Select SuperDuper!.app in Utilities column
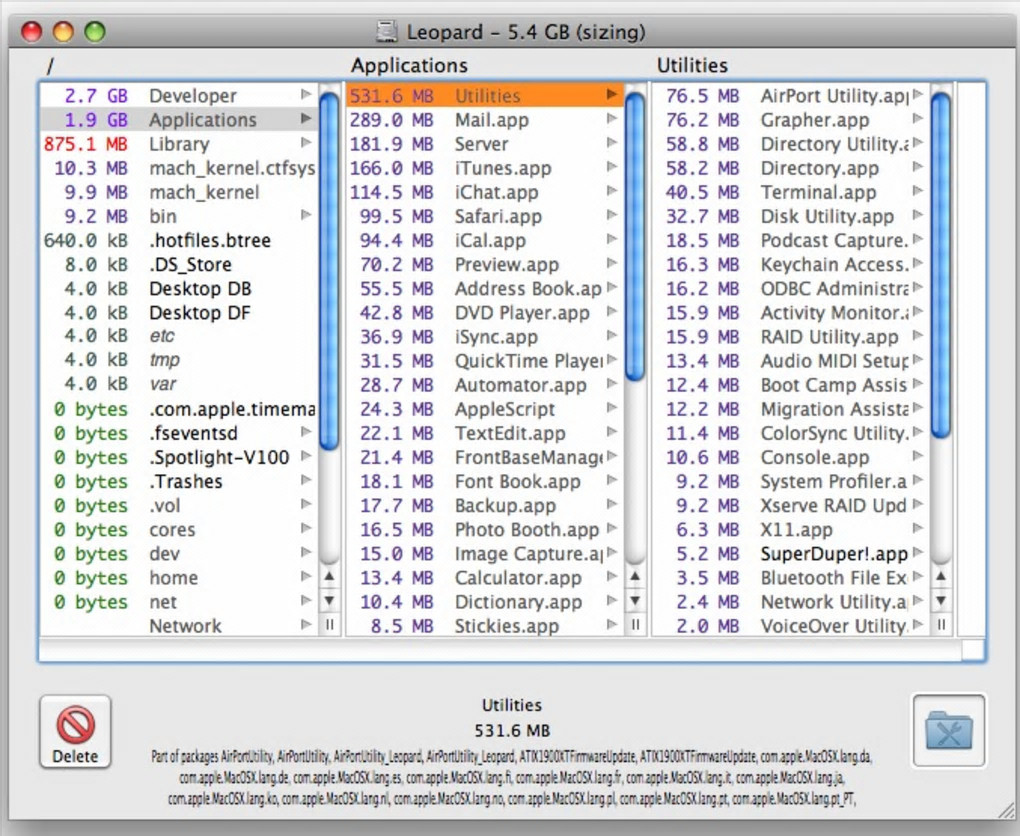Screen dimensions: 1020x836 (833, 554)
